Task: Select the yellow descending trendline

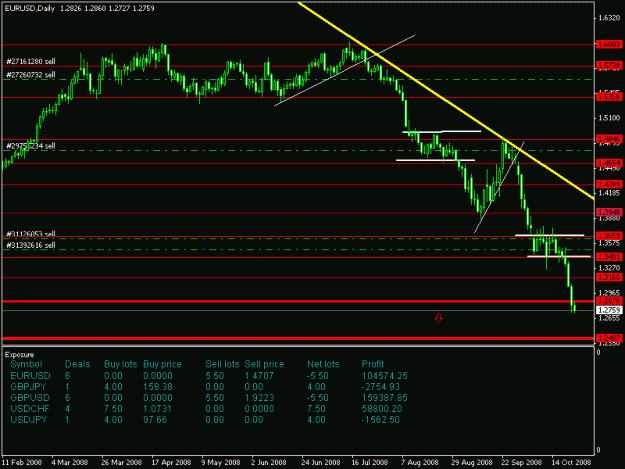Action: (446, 101)
